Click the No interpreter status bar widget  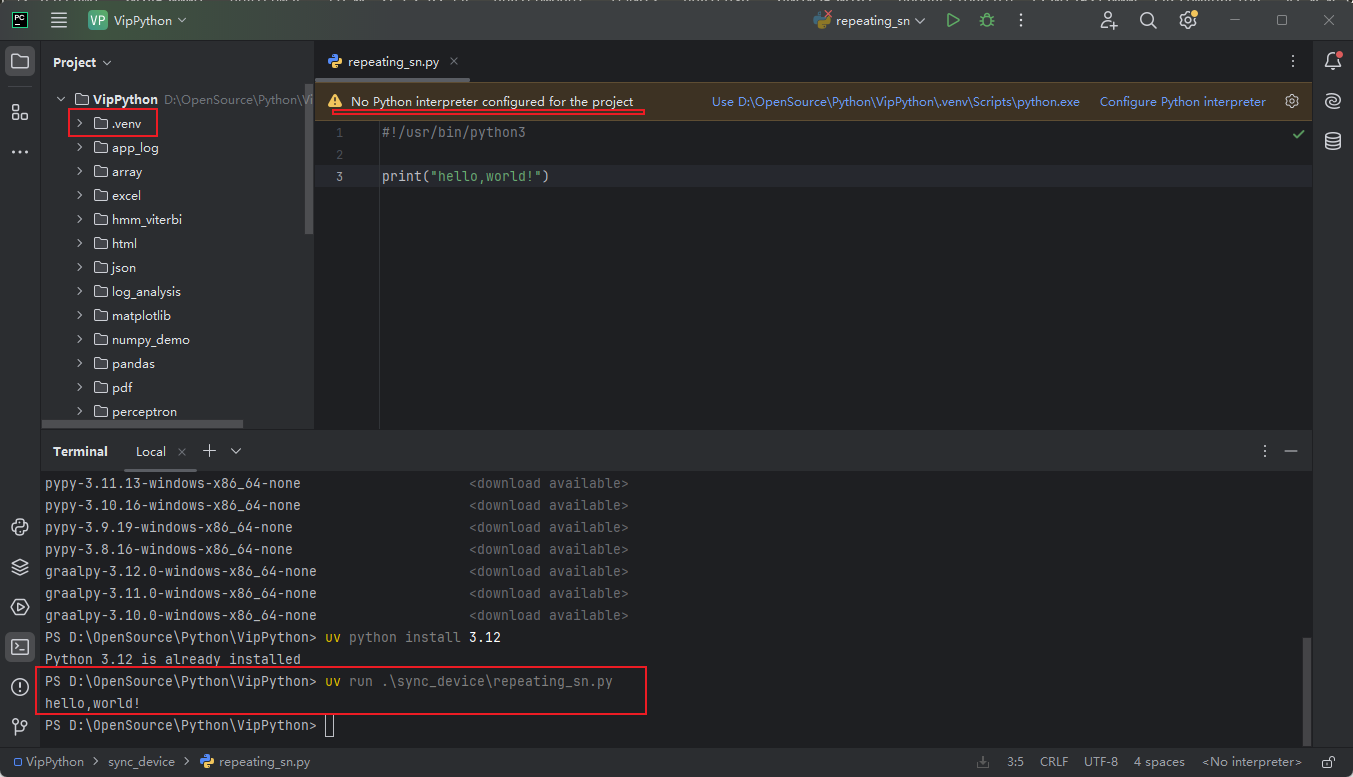tap(1251, 762)
